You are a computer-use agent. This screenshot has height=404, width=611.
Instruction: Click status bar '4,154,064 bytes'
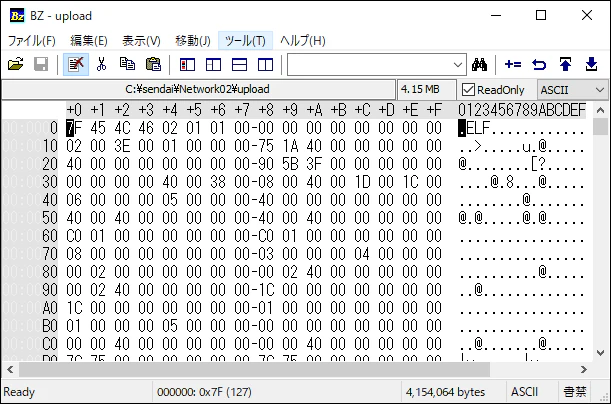tap(445, 392)
